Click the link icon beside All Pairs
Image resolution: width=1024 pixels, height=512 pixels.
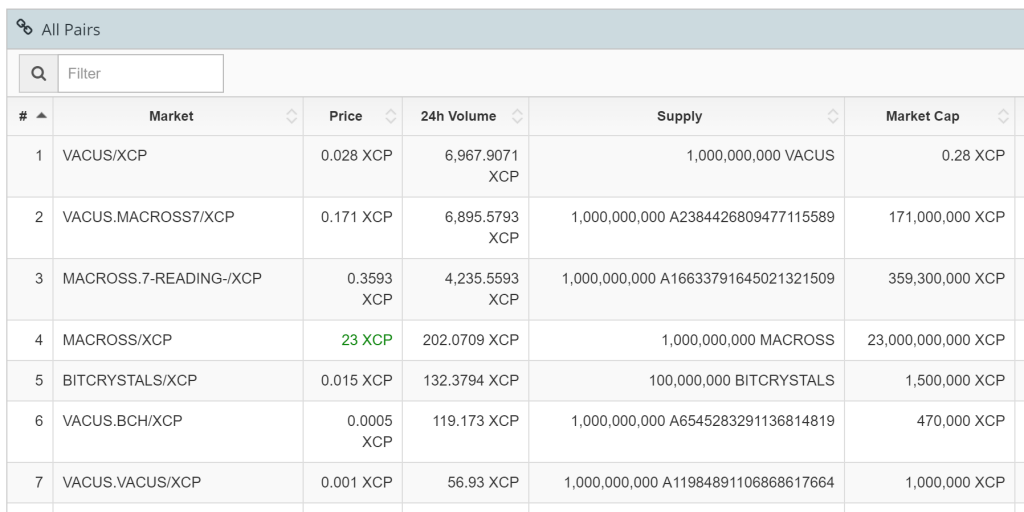coord(25,29)
